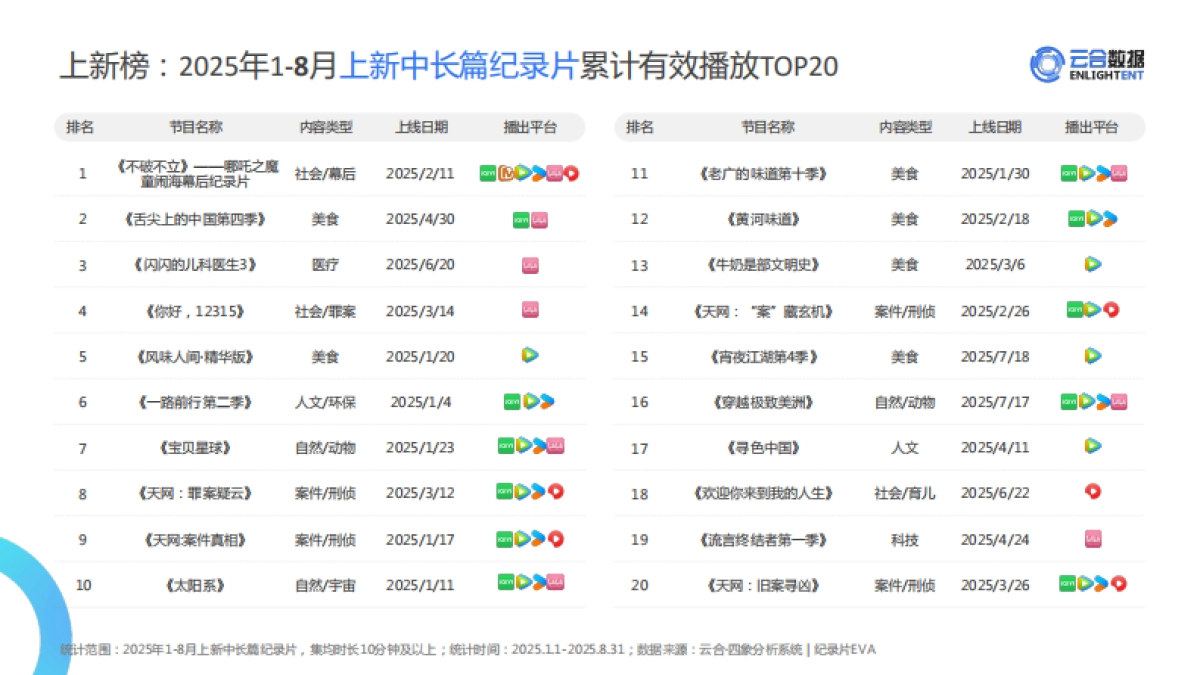Click the Youku icon next to 《一路前行第二季》
Image resolution: width=1200 pixels, height=675 pixels.
tap(547, 403)
